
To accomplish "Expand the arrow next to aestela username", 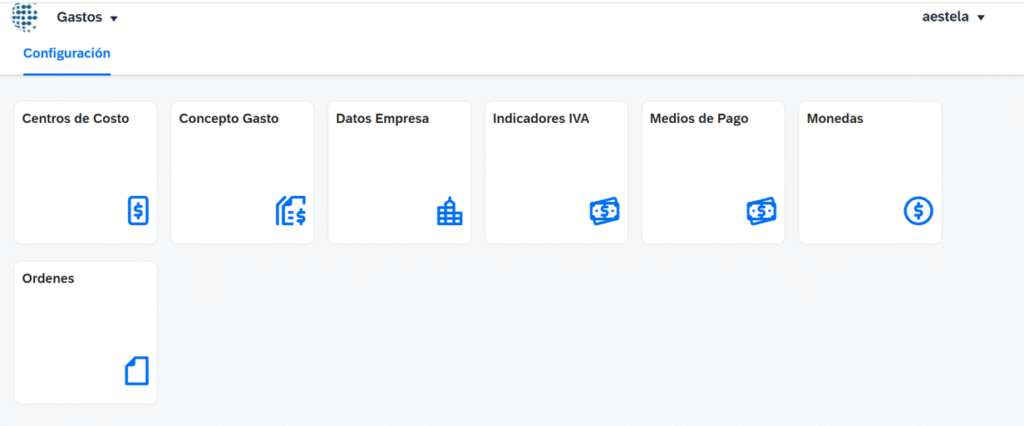I will [x=981, y=18].
